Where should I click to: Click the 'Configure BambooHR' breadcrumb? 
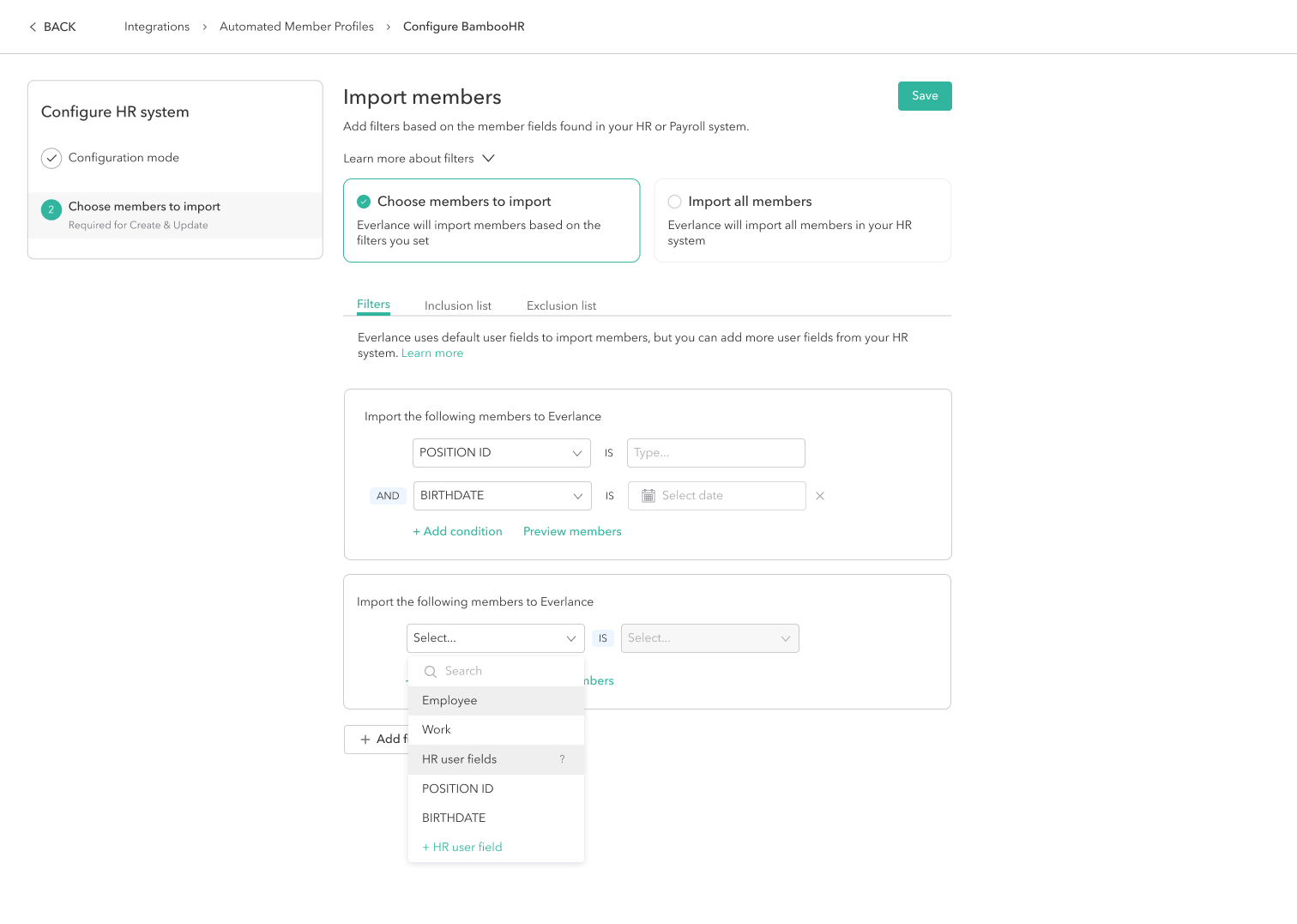tap(464, 27)
